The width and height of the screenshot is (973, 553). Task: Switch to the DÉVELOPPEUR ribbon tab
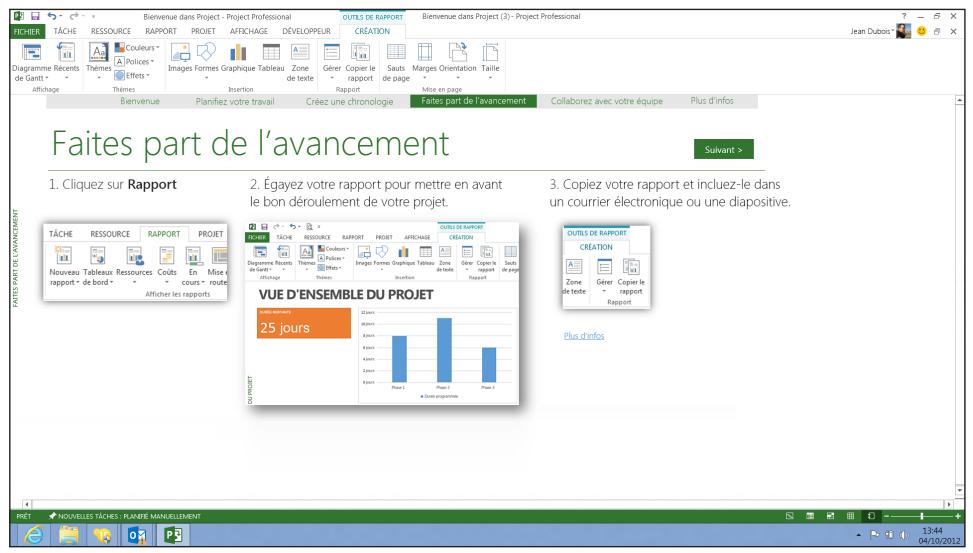pyautogui.click(x=306, y=31)
